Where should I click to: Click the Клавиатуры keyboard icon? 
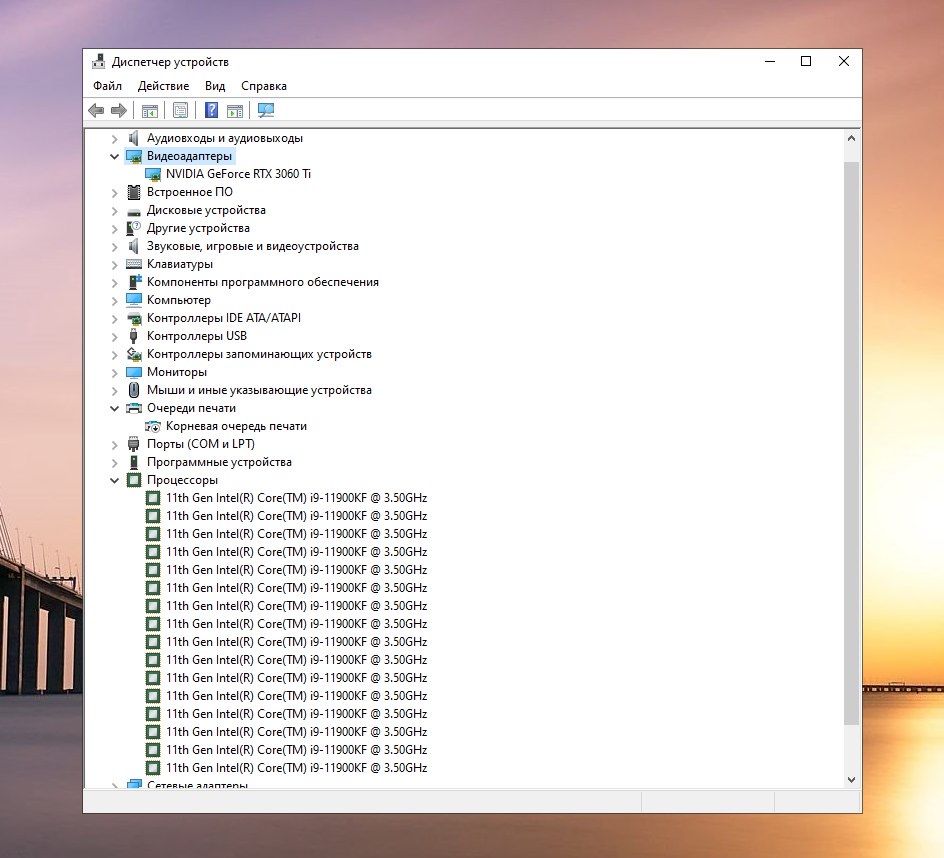tap(134, 264)
